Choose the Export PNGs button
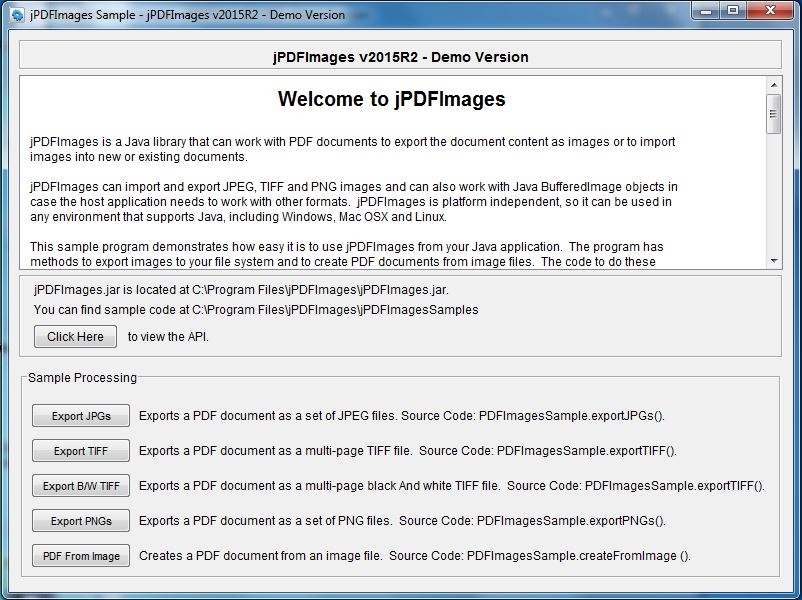Image resolution: width=802 pixels, height=600 pixels. [x=81, y=521]
